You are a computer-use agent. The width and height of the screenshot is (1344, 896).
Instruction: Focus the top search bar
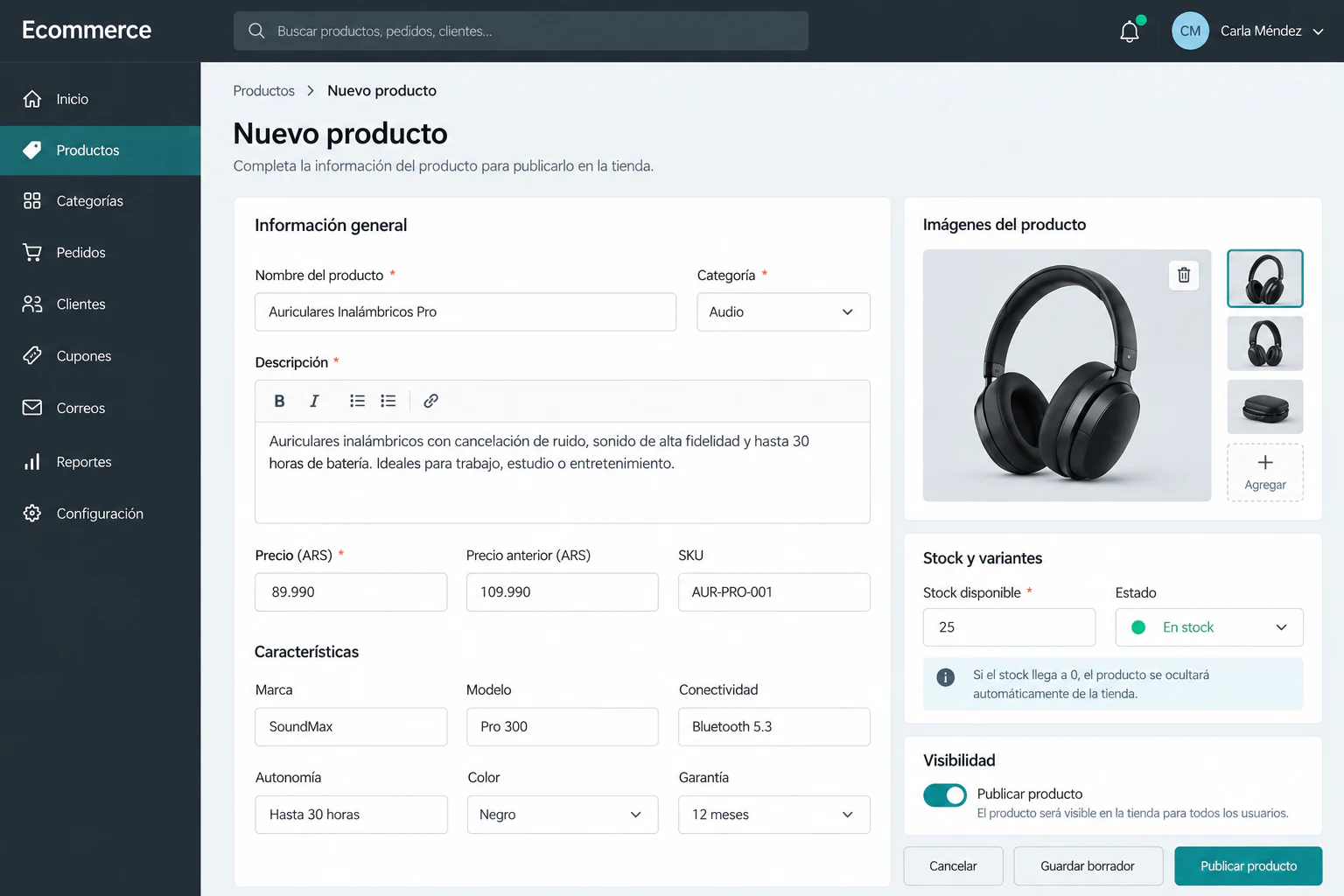pos(521,31)
